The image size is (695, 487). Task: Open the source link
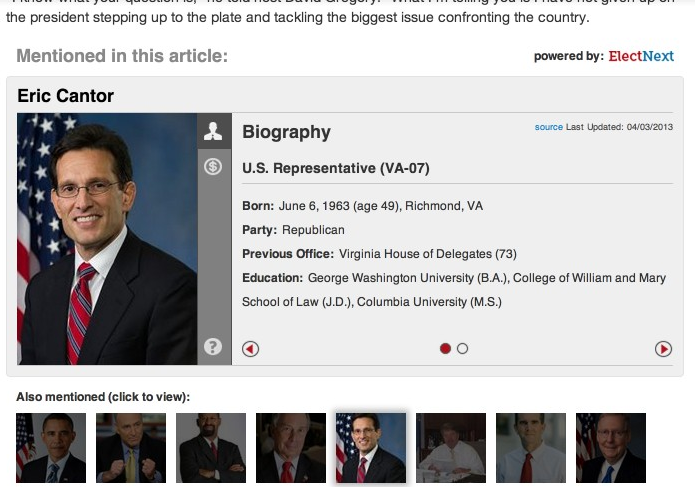(x=549, y=127)
